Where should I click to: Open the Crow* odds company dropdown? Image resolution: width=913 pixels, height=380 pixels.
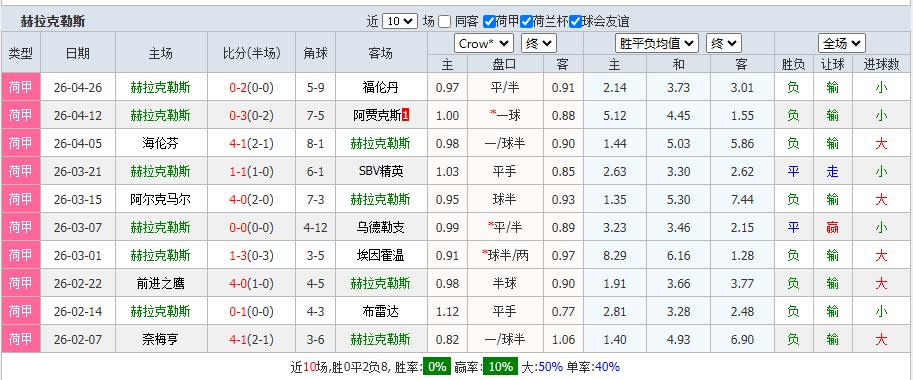[x=484, y=43]
